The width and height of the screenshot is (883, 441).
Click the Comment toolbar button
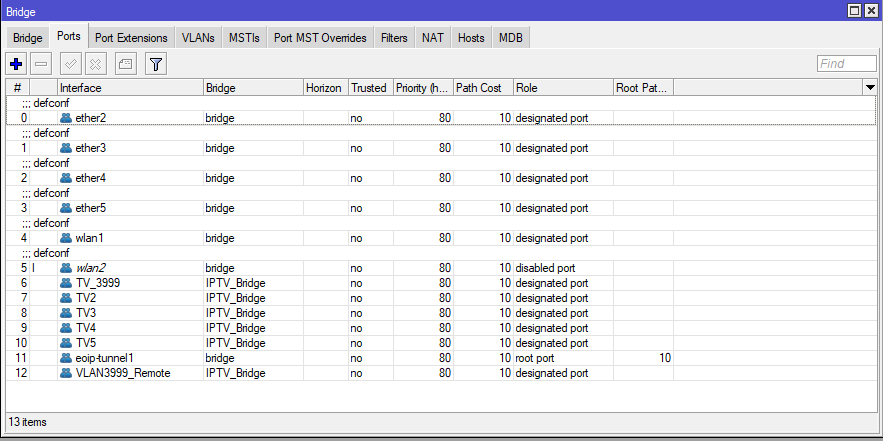coord(125,64)
